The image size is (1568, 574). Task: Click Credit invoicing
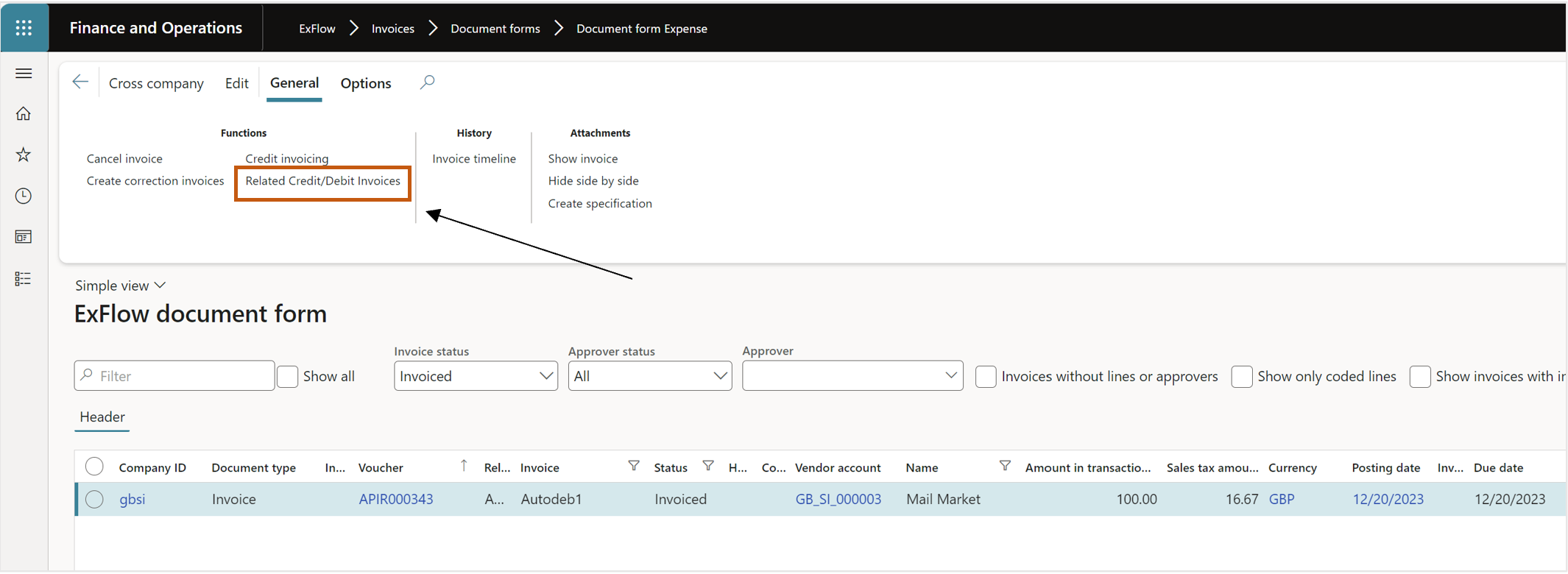click(x=287, y=158)
